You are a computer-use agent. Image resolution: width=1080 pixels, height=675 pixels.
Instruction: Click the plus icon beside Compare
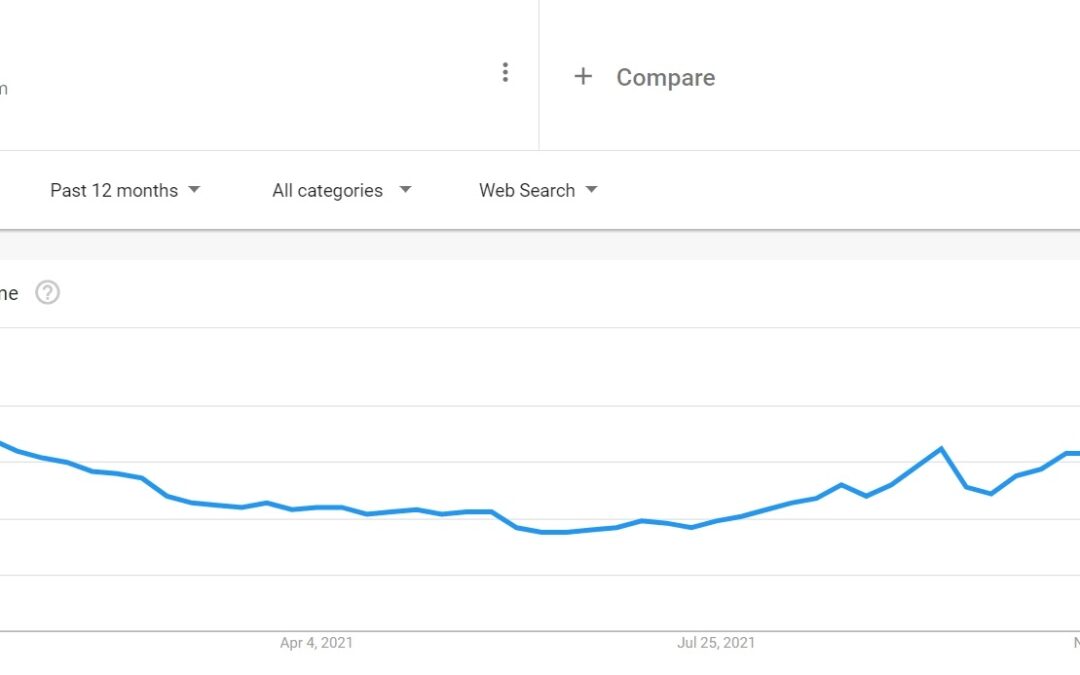(583, 76)
